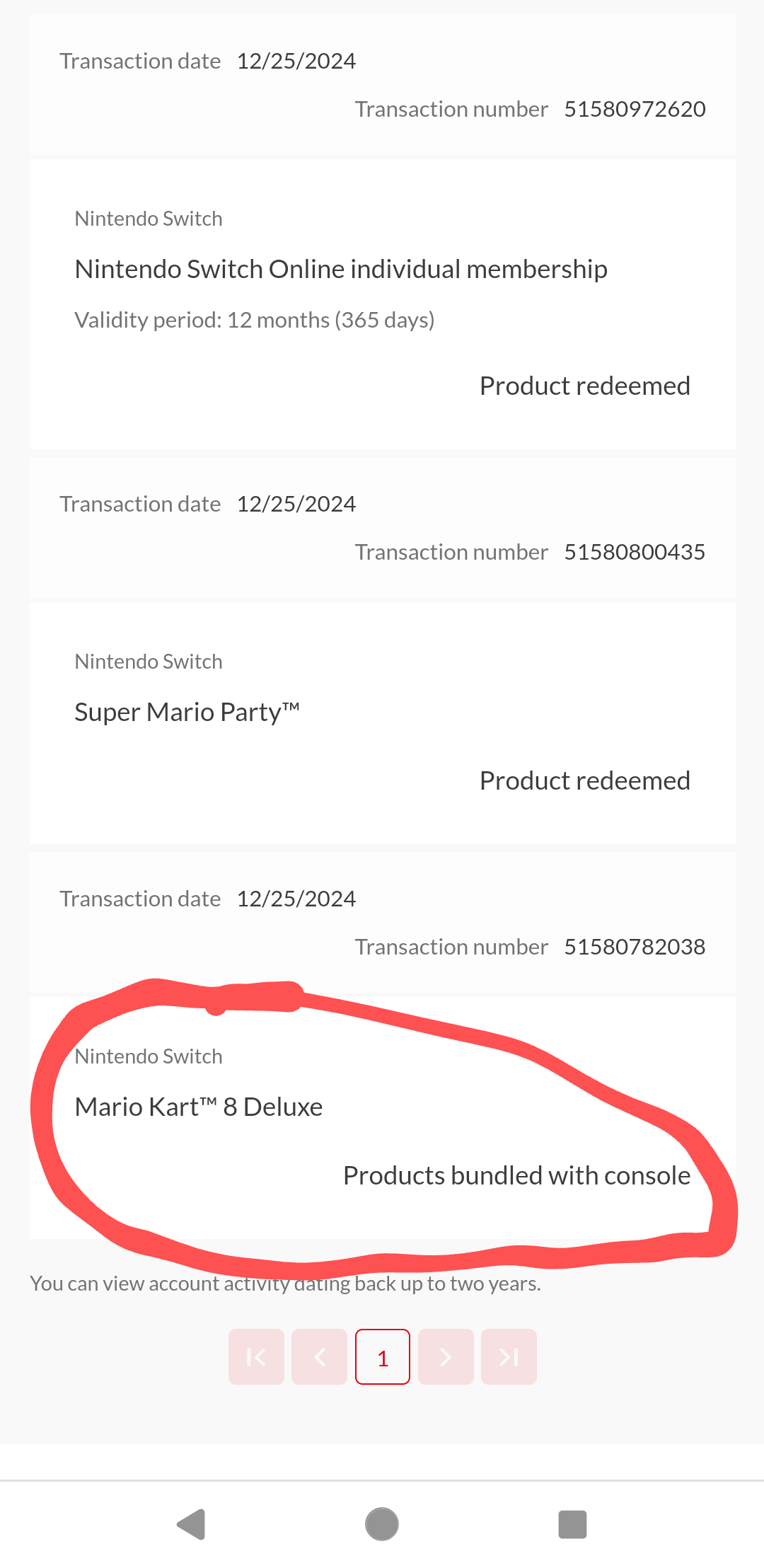This screenshot has width=764, height=1568.
Task: Tap the Android recent apps button
Action: click(572, 1524)
